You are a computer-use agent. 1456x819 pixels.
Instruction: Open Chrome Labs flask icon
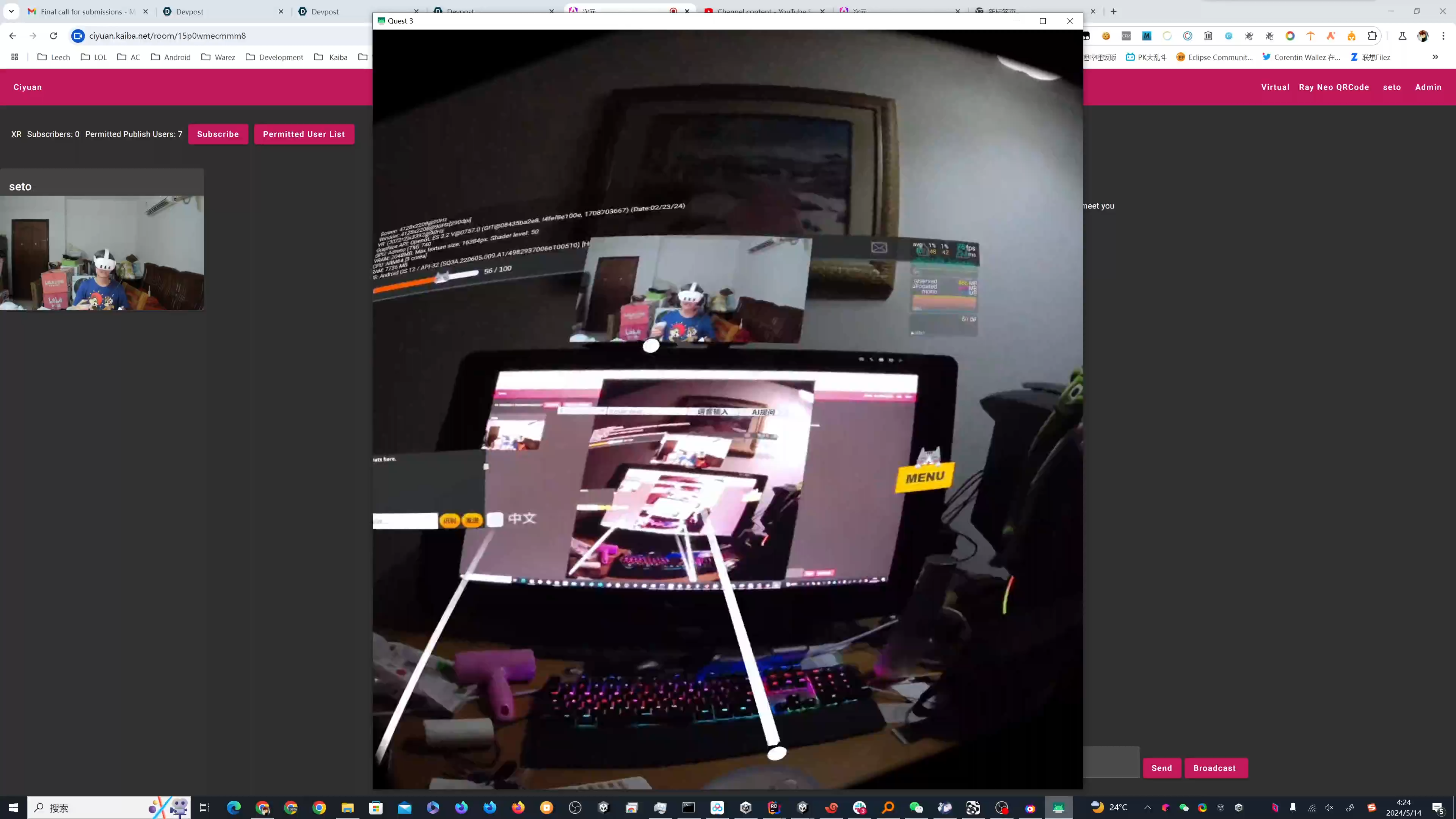coord(1402,36)
